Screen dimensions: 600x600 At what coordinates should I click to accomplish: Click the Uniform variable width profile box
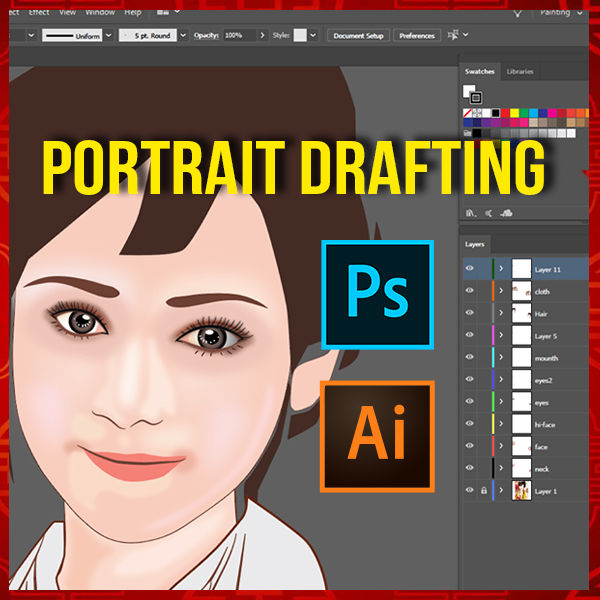pyautogui.click(x=72, y=36)
